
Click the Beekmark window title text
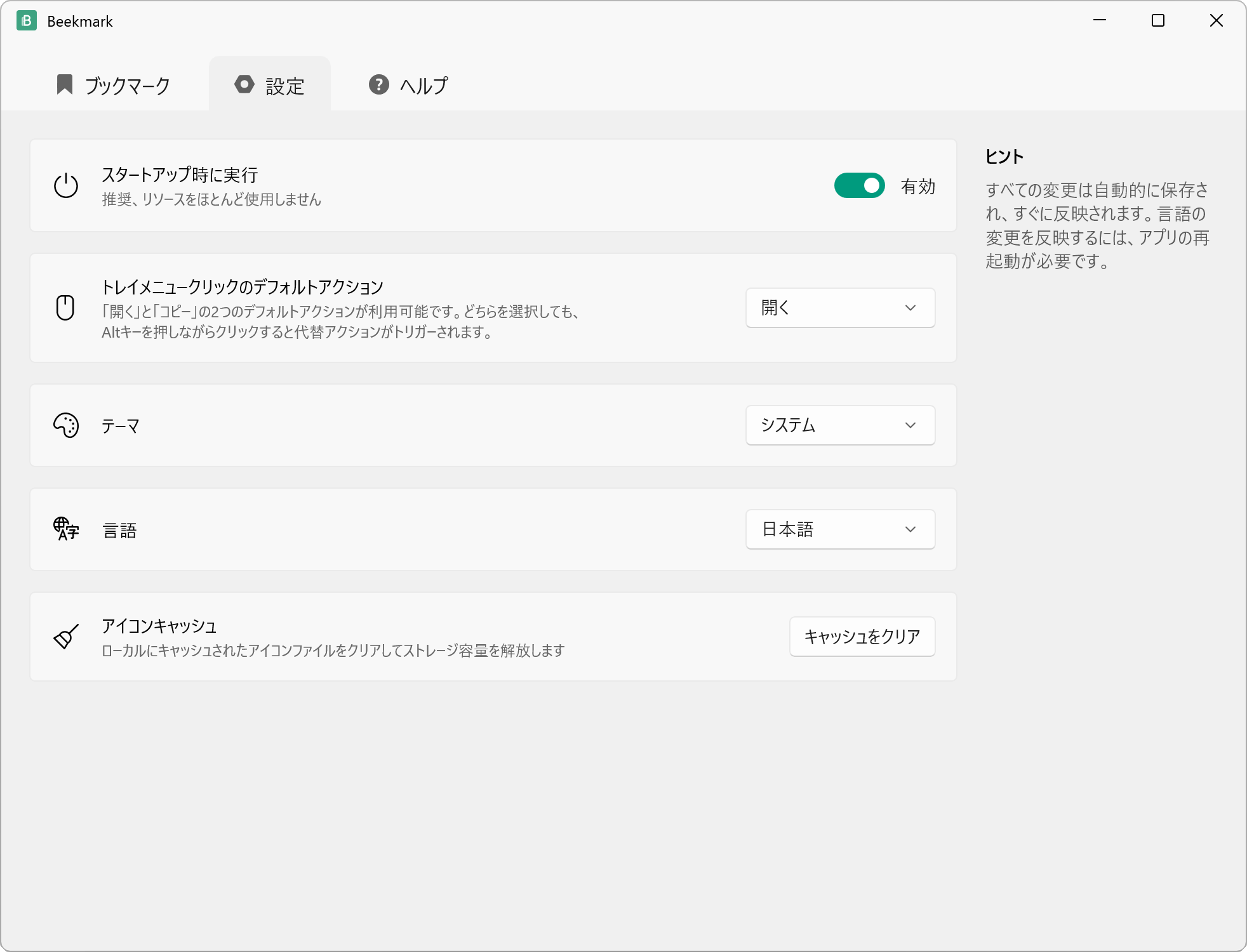tap(80, 22)
